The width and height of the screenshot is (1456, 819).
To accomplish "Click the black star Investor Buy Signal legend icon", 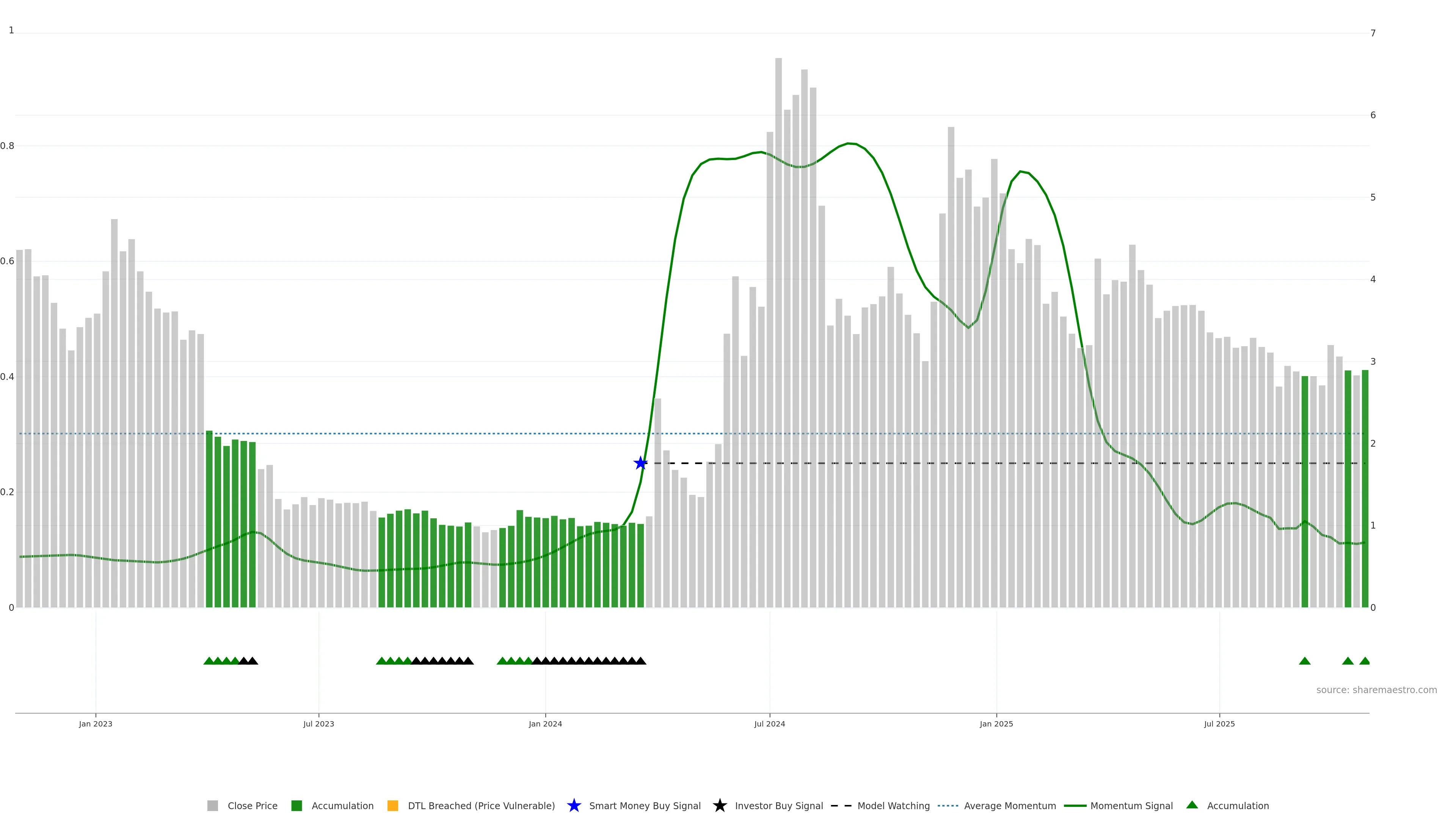I will tap(720, 806).
